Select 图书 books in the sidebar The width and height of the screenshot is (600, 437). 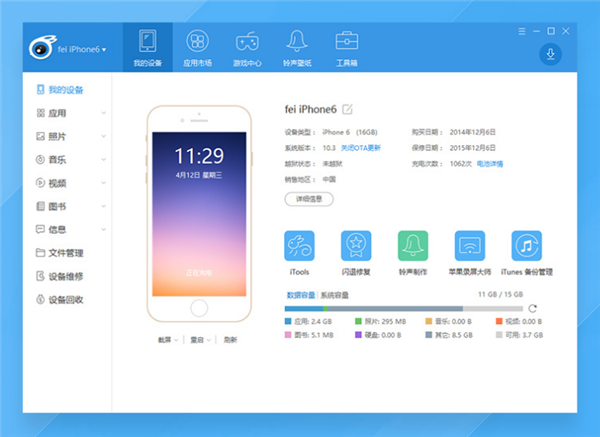tap(52, 207)
